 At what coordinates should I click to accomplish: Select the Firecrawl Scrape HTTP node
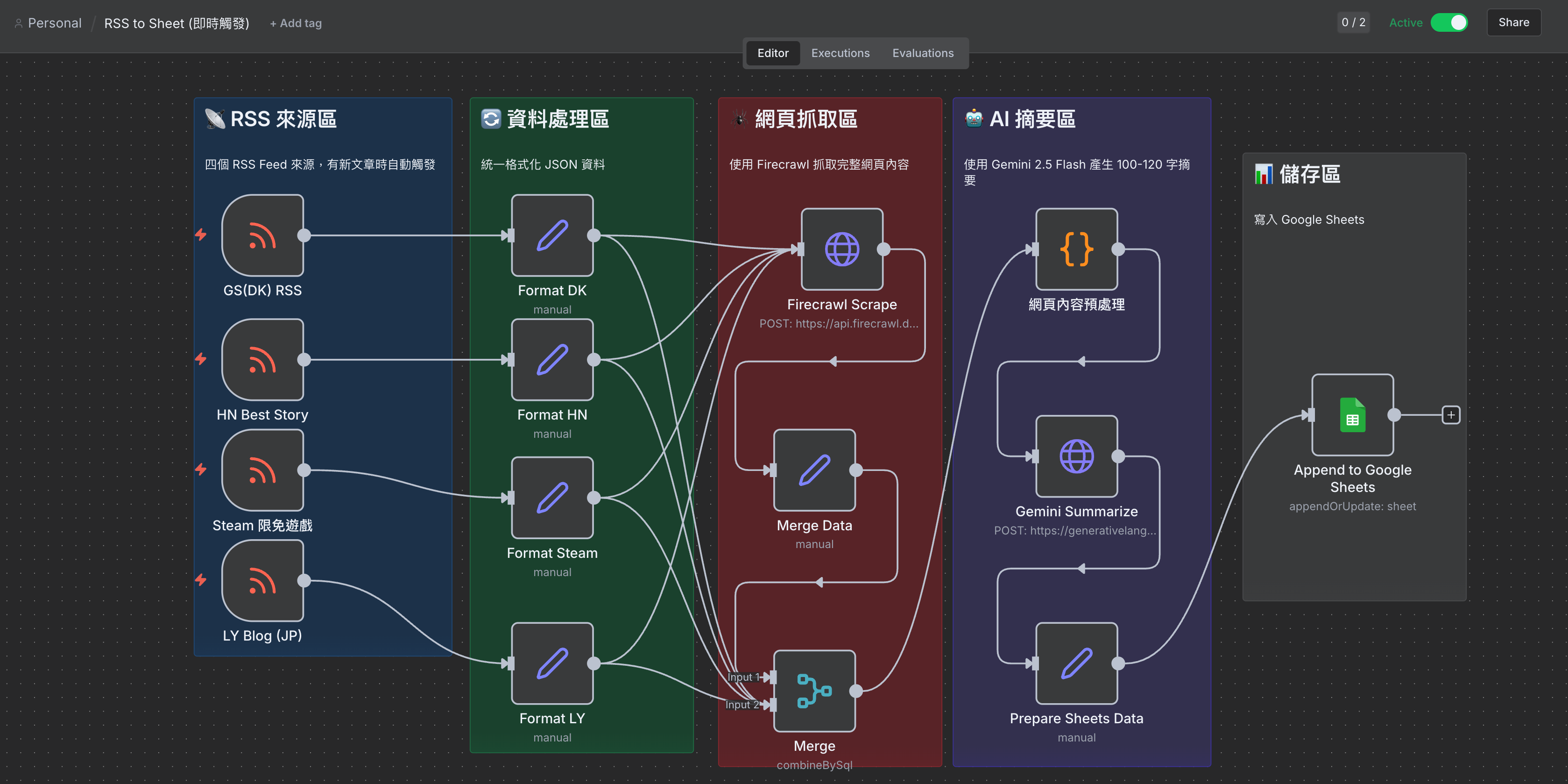tap(841, 249)
